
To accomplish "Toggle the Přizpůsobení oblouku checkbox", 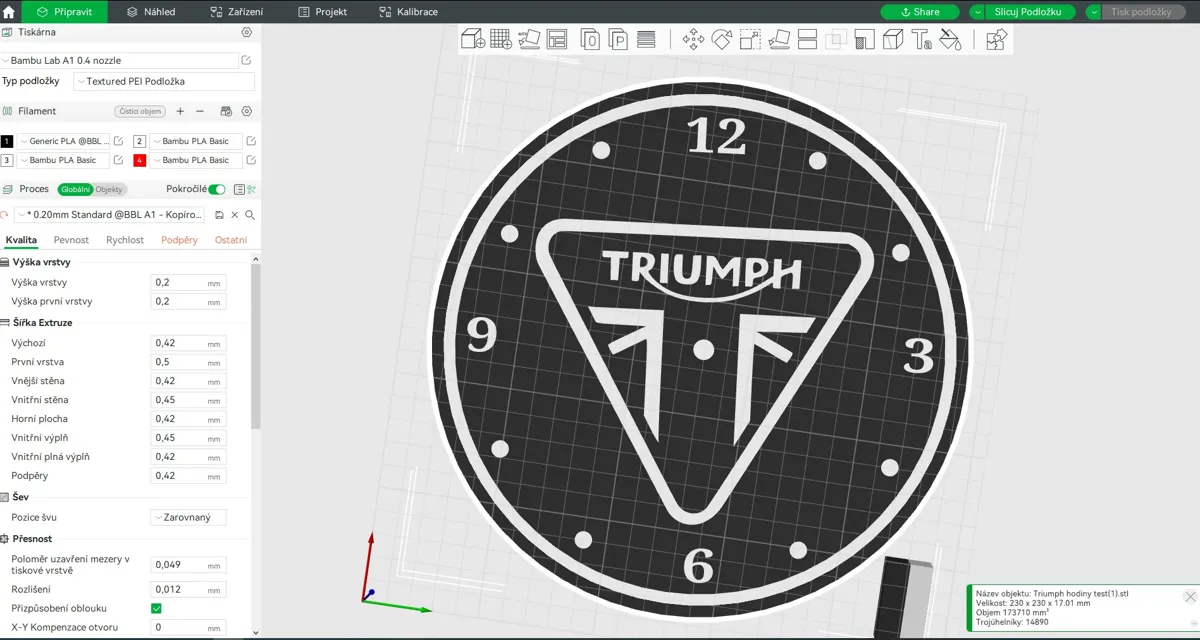I will coord(156,608).
